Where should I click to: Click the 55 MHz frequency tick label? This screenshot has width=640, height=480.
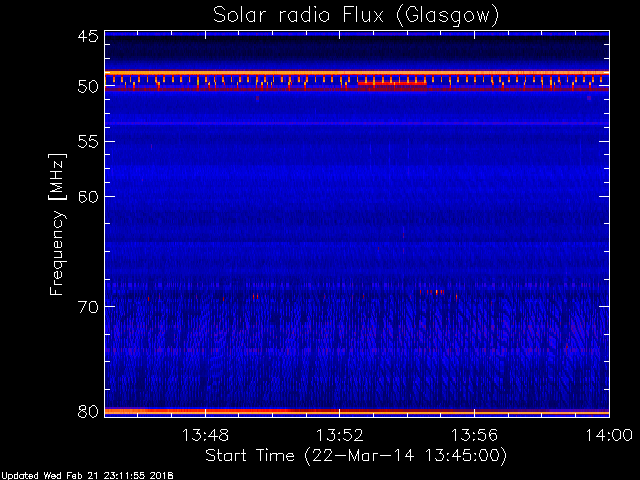87,142
